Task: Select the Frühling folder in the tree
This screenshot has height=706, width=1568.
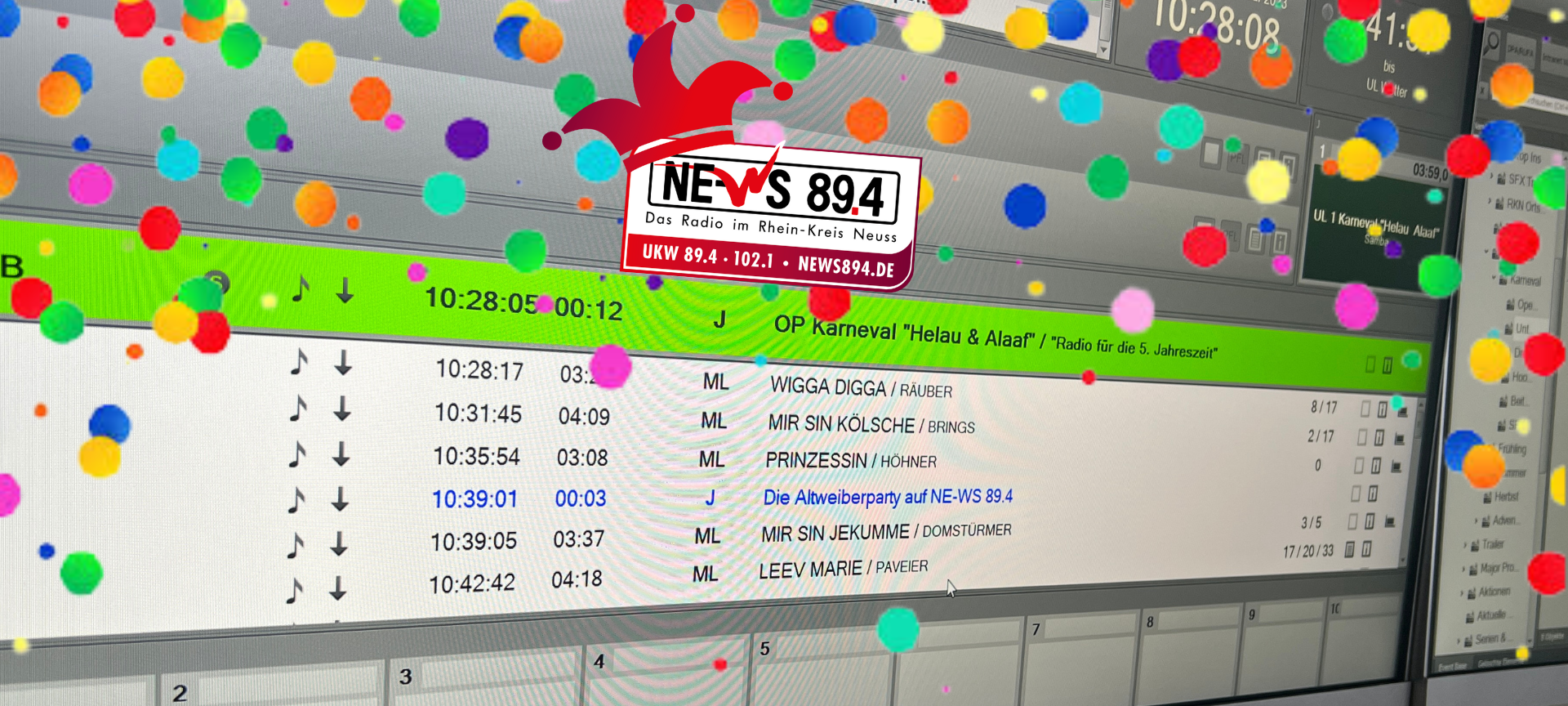Action: tap(1512, 449)
